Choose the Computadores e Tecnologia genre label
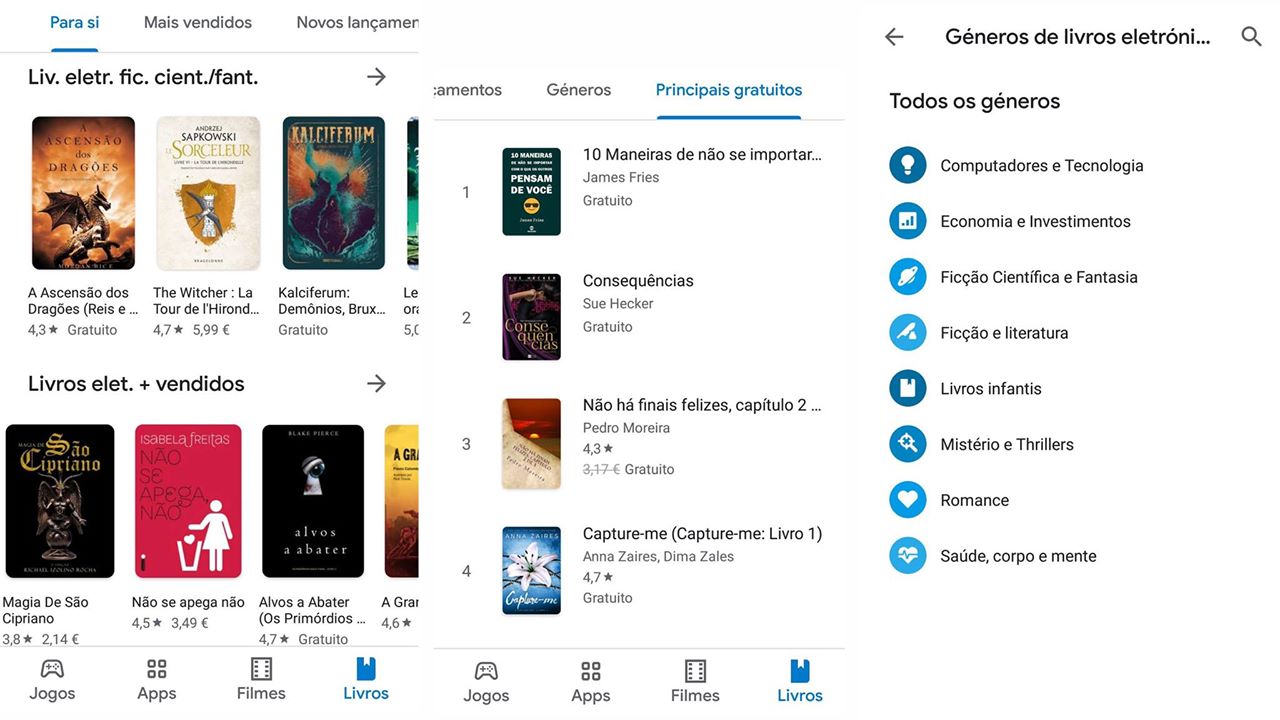This screenshot has width=1280, height=720. (1042, 166)
